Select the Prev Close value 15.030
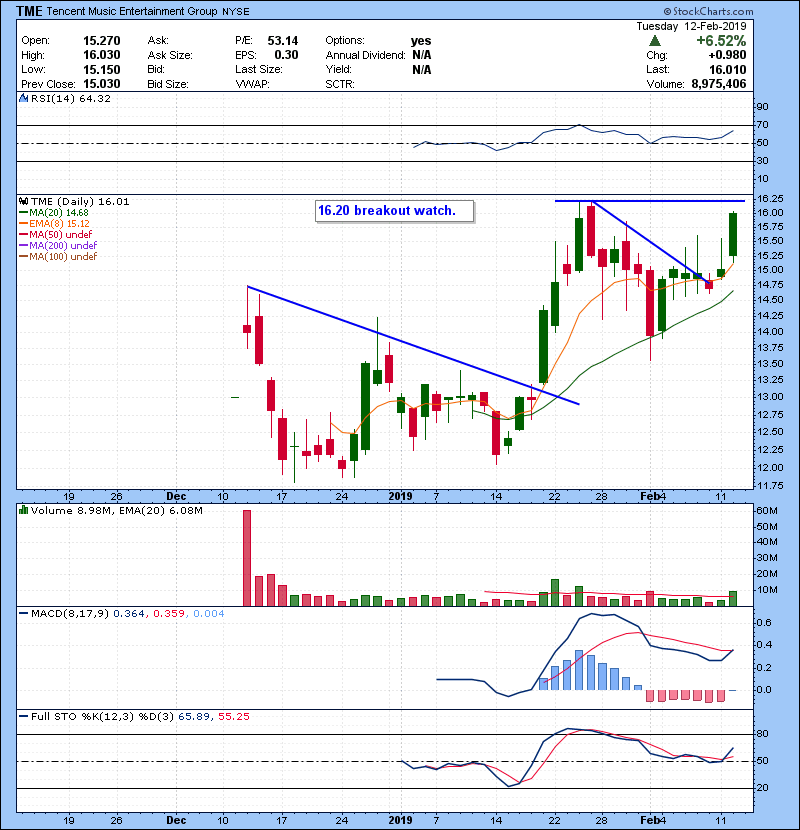 click(102, 84)
